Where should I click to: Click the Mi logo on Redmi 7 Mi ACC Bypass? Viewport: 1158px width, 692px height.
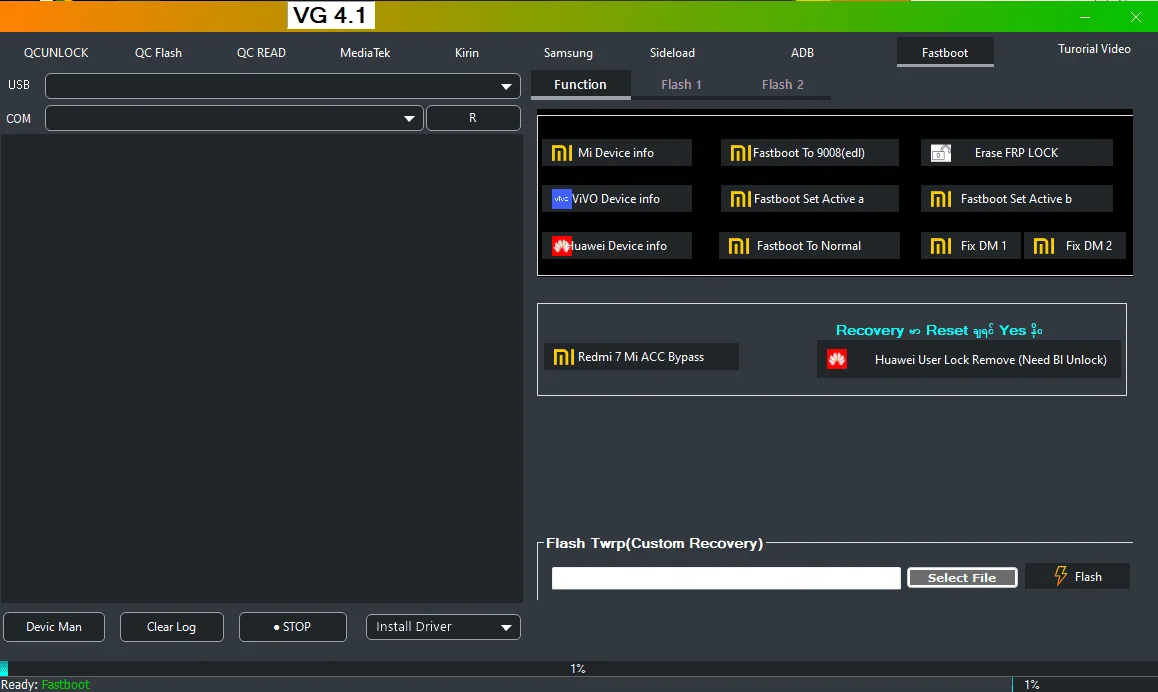coord(563,357)
